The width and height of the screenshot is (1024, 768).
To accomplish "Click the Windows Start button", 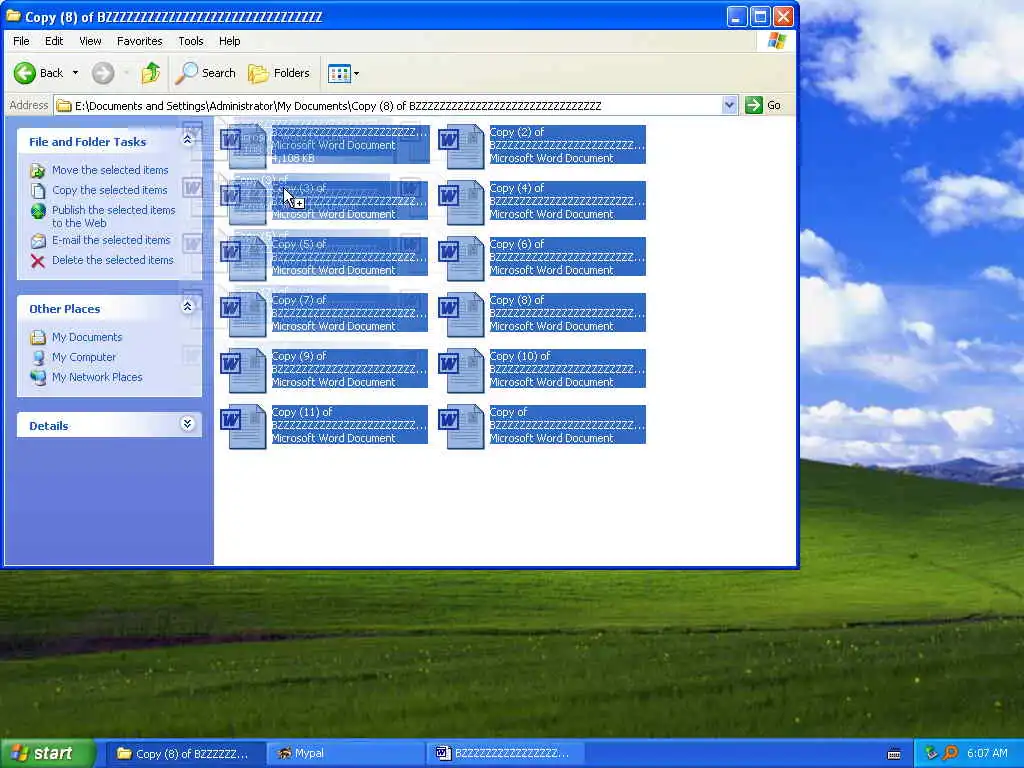I will pyautogui.click(x=48, y=753).
